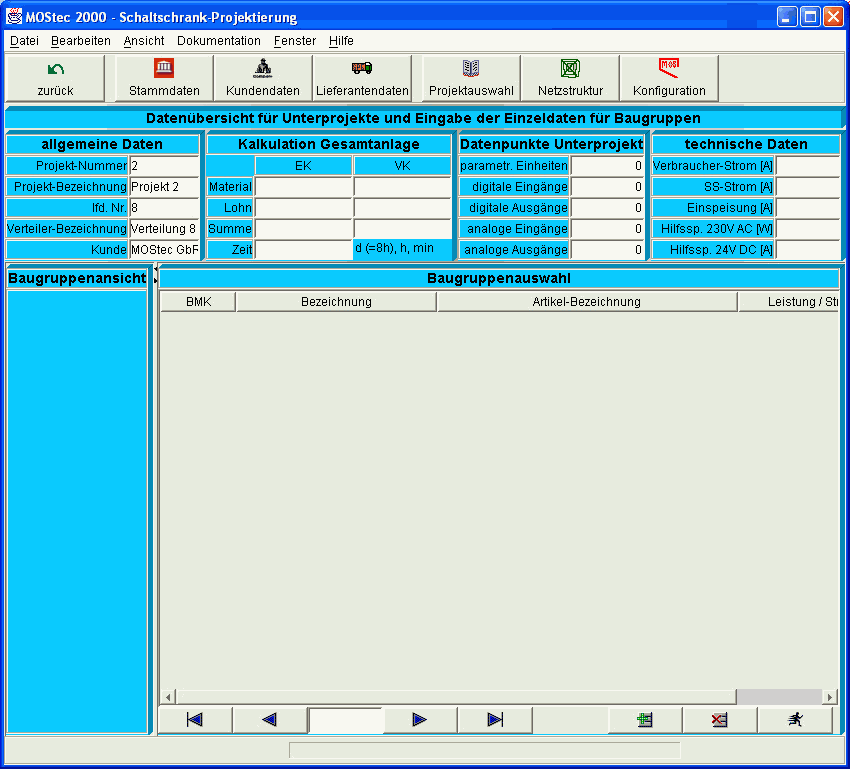Open the Fenster menu
850x769 pixels.
point(295,41)
